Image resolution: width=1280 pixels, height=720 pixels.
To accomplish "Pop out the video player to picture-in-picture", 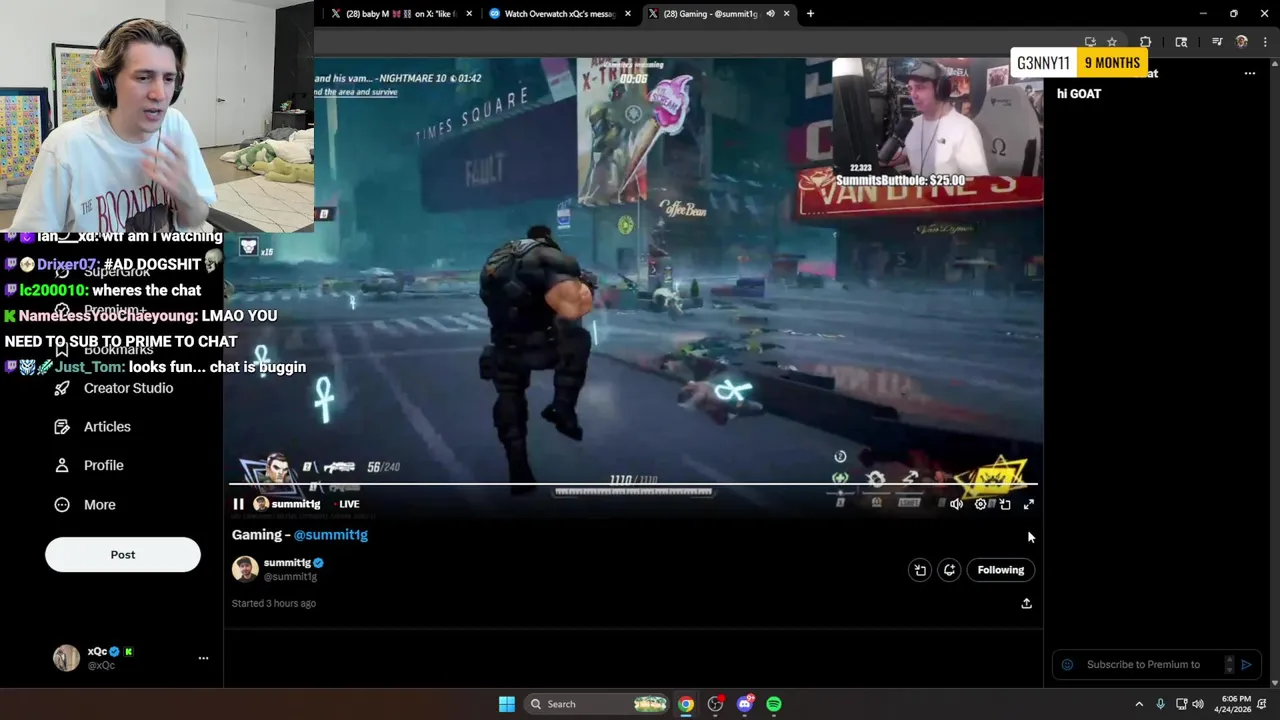I will pyautogui.click(x=1005, y=504).
